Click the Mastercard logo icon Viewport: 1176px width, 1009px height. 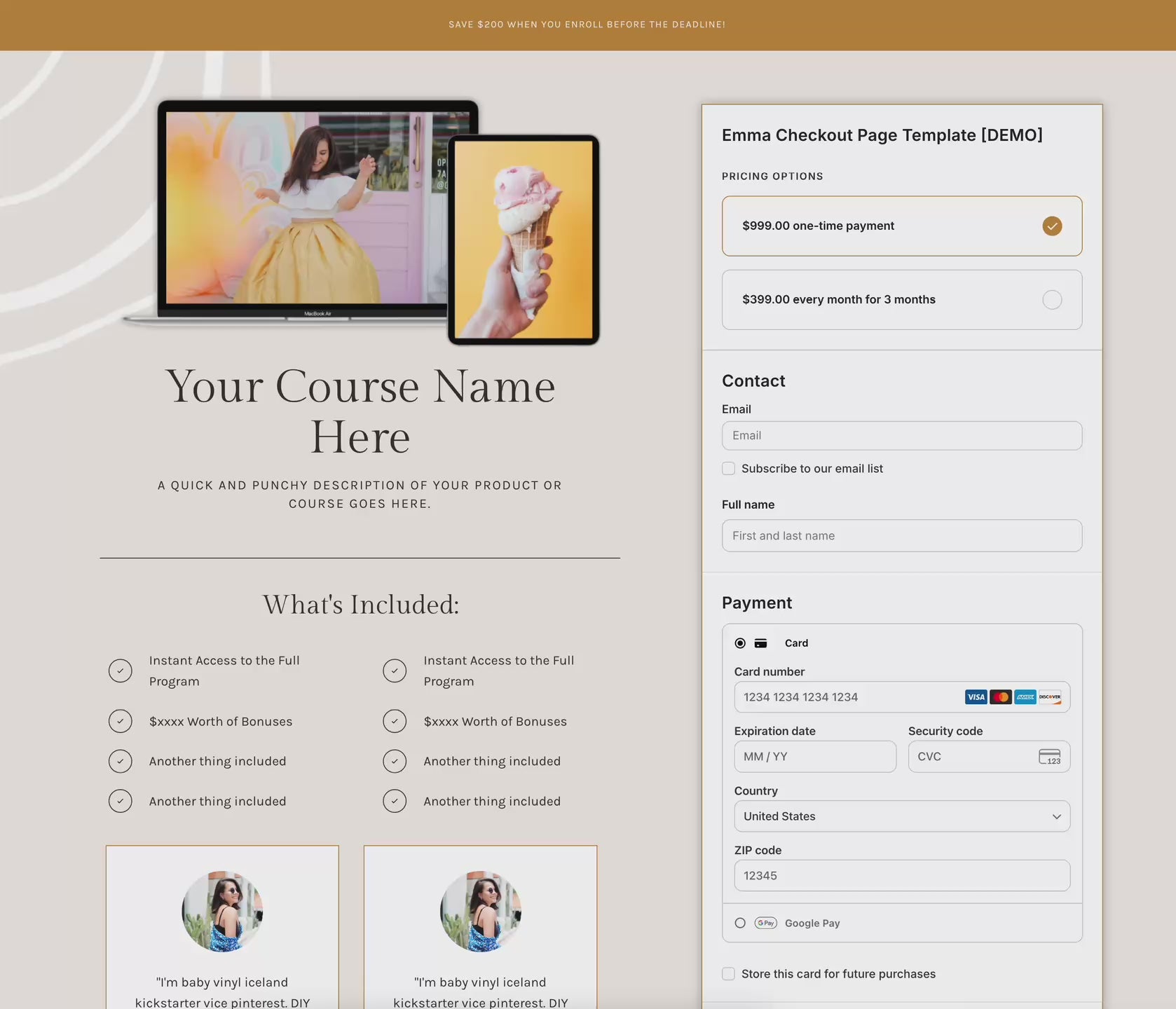coord(1001,697)
